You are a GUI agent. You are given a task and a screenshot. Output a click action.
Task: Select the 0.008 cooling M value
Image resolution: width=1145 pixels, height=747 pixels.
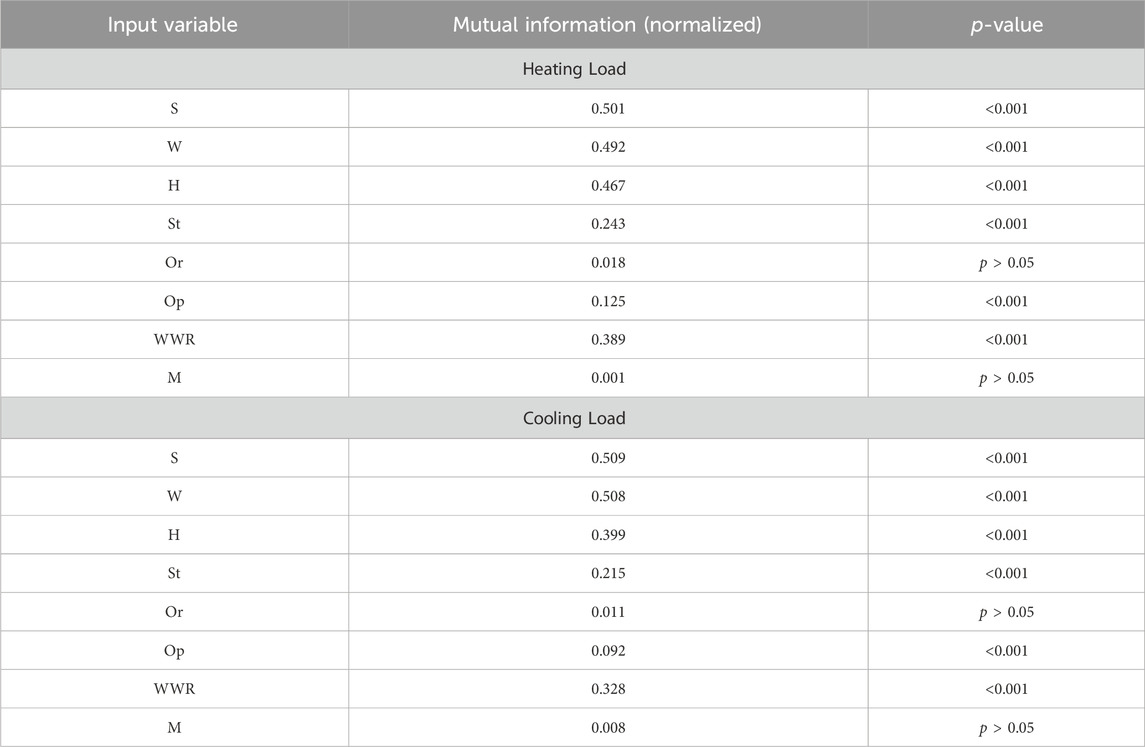click(x=608, y=727)
